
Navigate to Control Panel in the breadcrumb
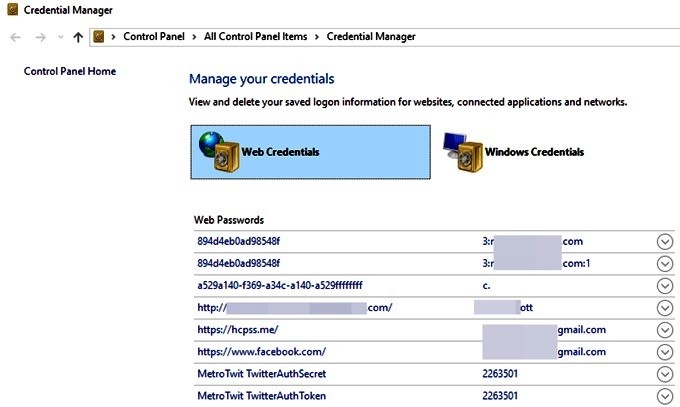(154, 36)
